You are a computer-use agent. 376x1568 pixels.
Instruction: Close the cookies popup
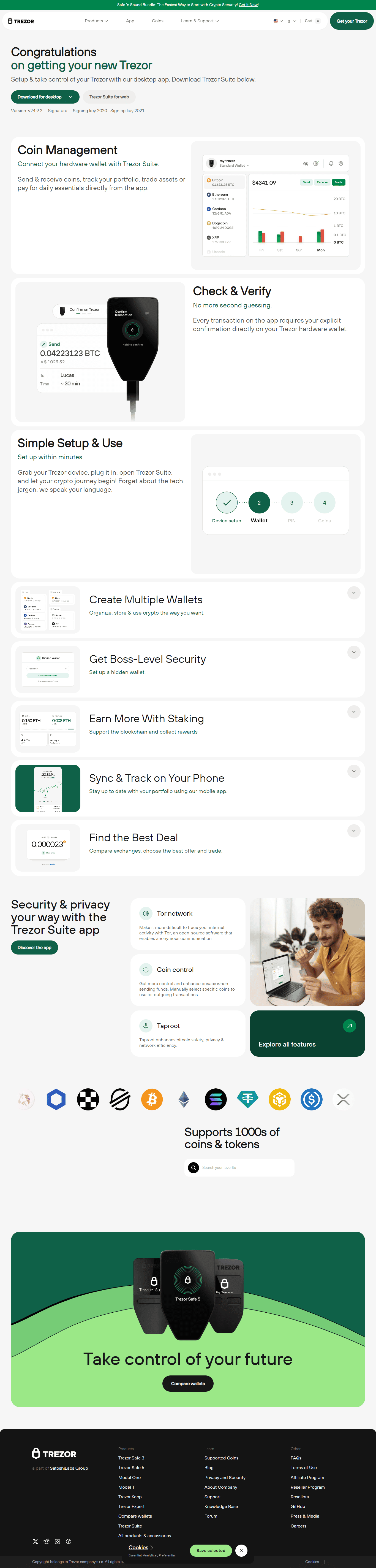[x=242, y=1550]
